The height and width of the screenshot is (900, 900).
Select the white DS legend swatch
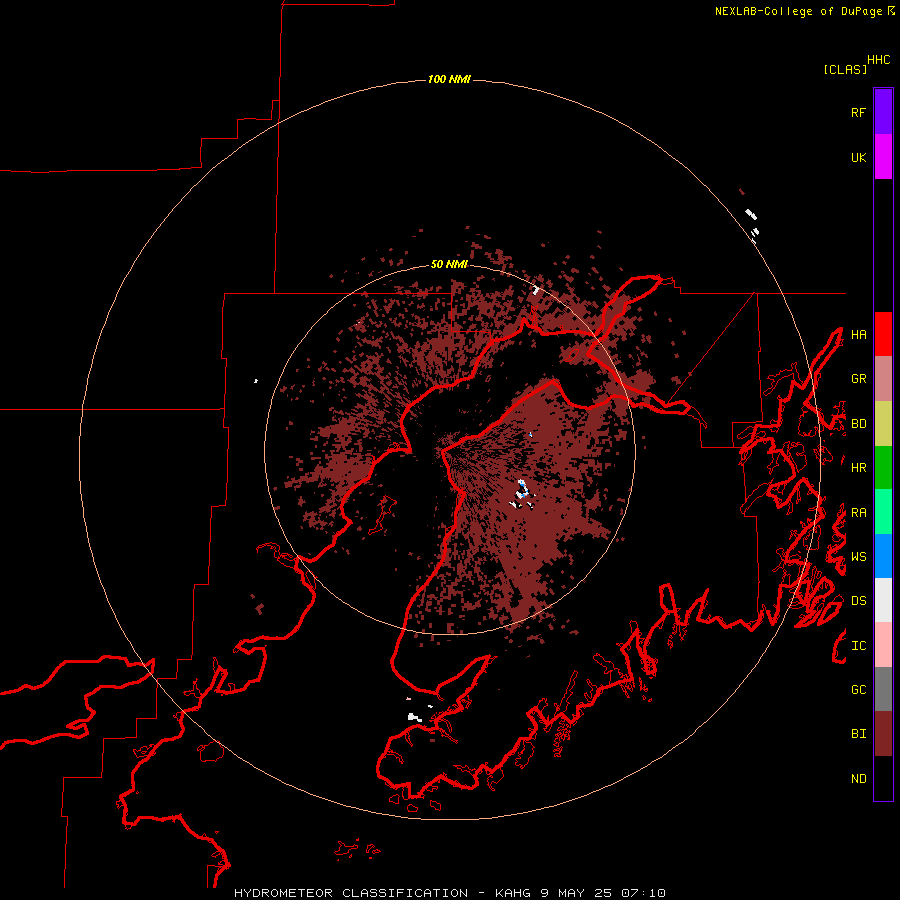pyautogui.click(x=883, y=600)
